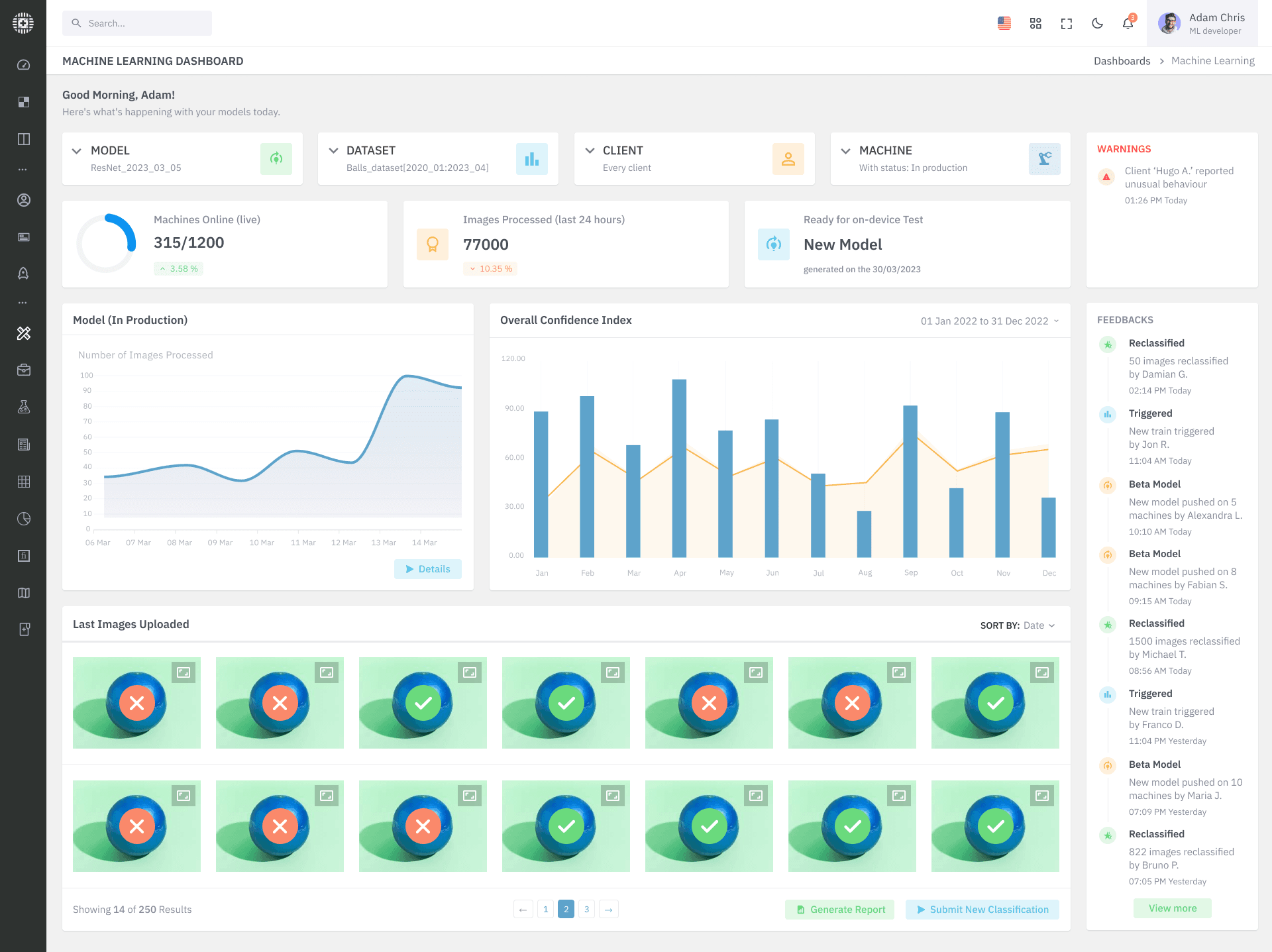1272x952 pixels.
Task: Toggle dark mode moon icon
Action: [x=1097, y=23]
